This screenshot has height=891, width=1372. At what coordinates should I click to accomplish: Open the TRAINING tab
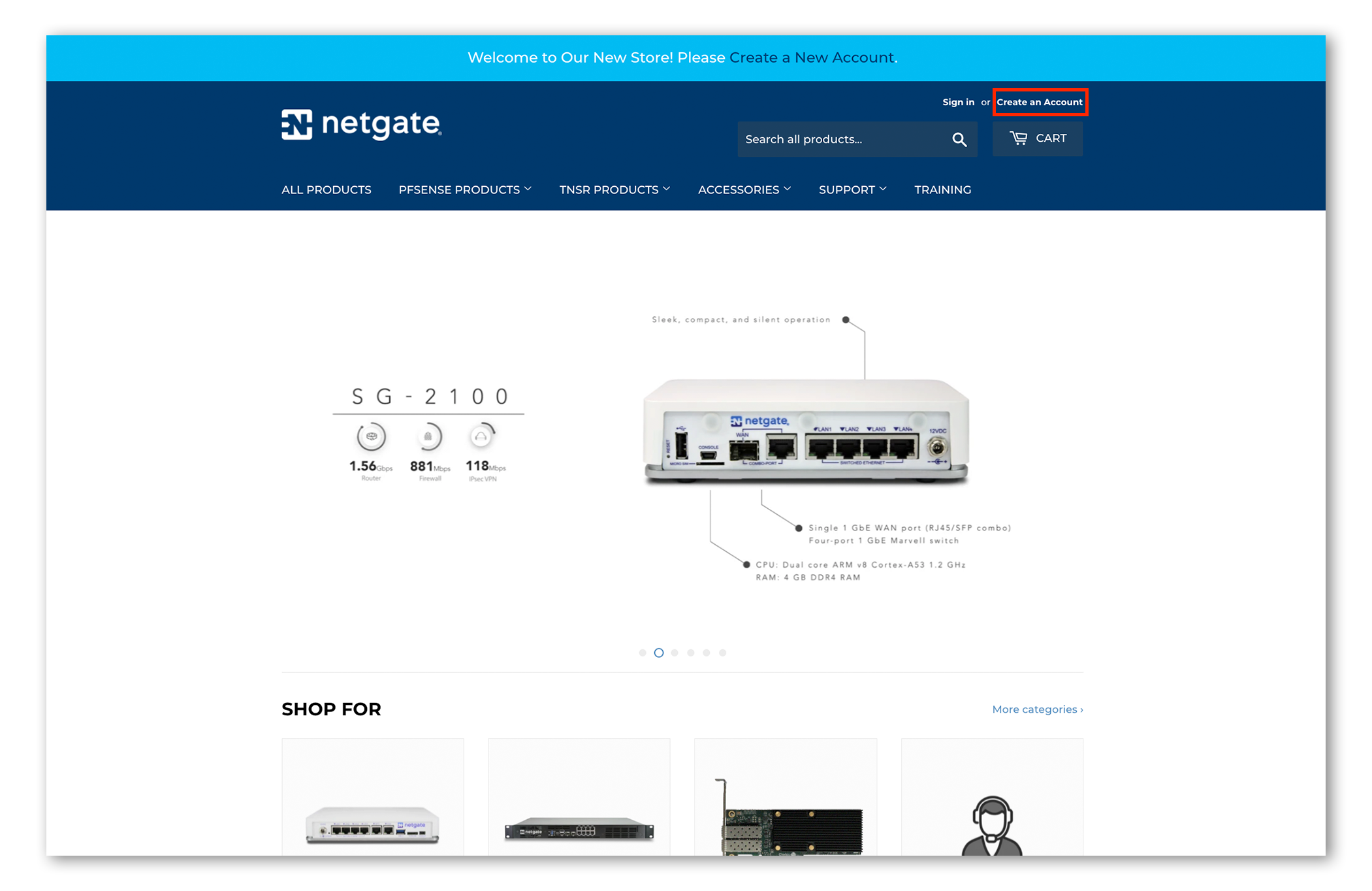942,189
